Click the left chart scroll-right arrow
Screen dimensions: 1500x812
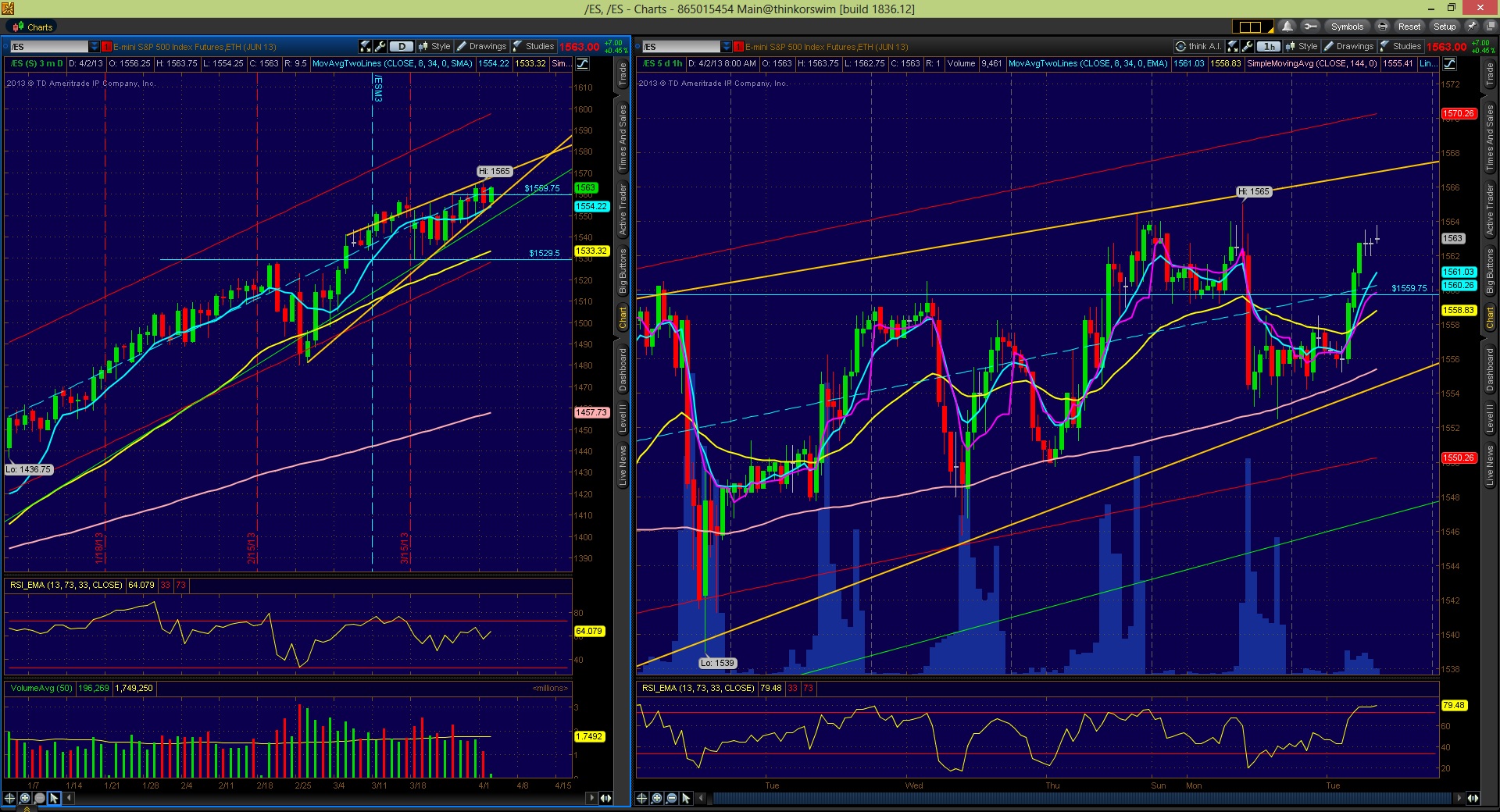[x=591, y=798]
